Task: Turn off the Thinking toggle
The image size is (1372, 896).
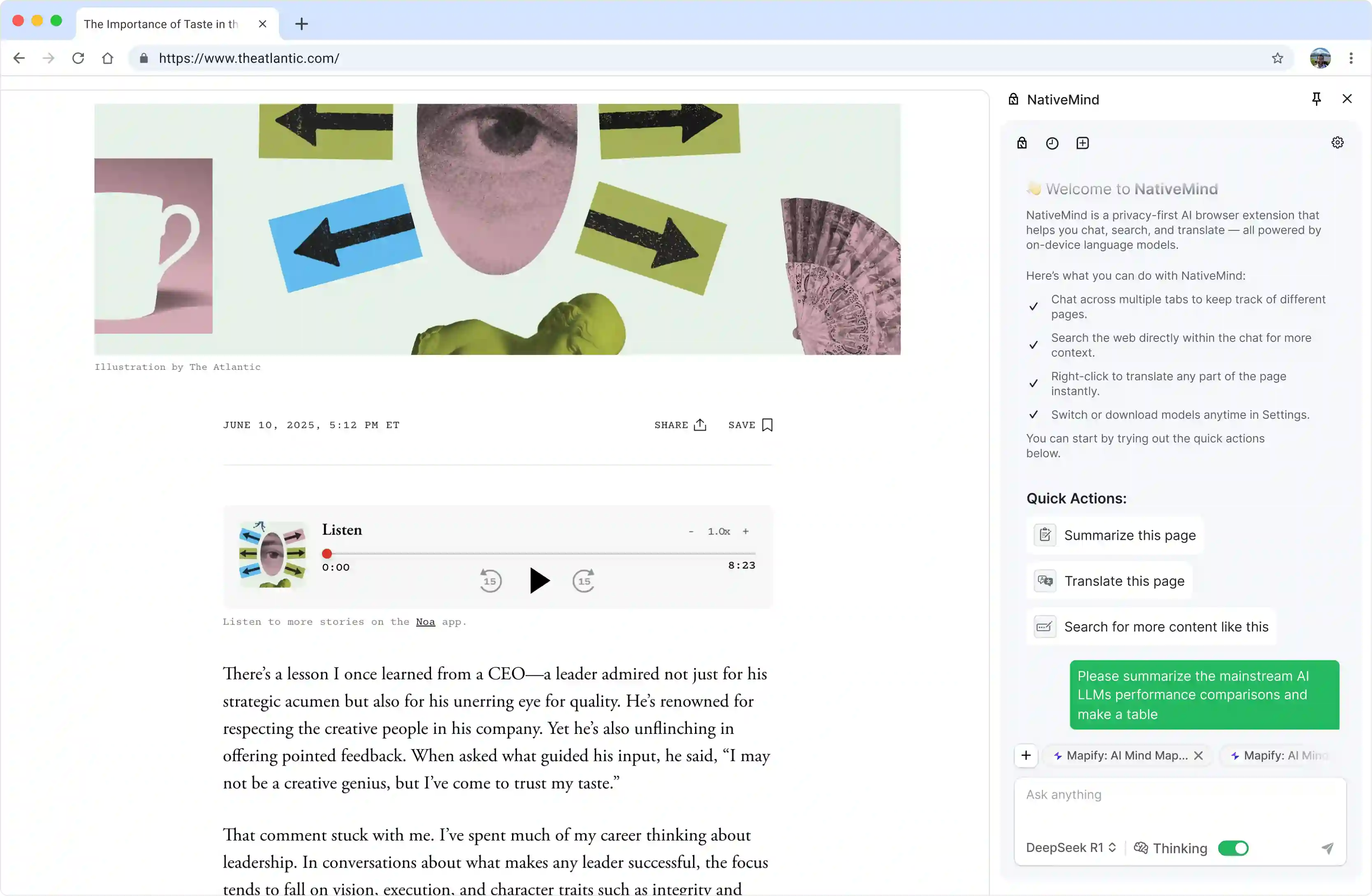Action: pyautogui.click(x=1233, y=847)
